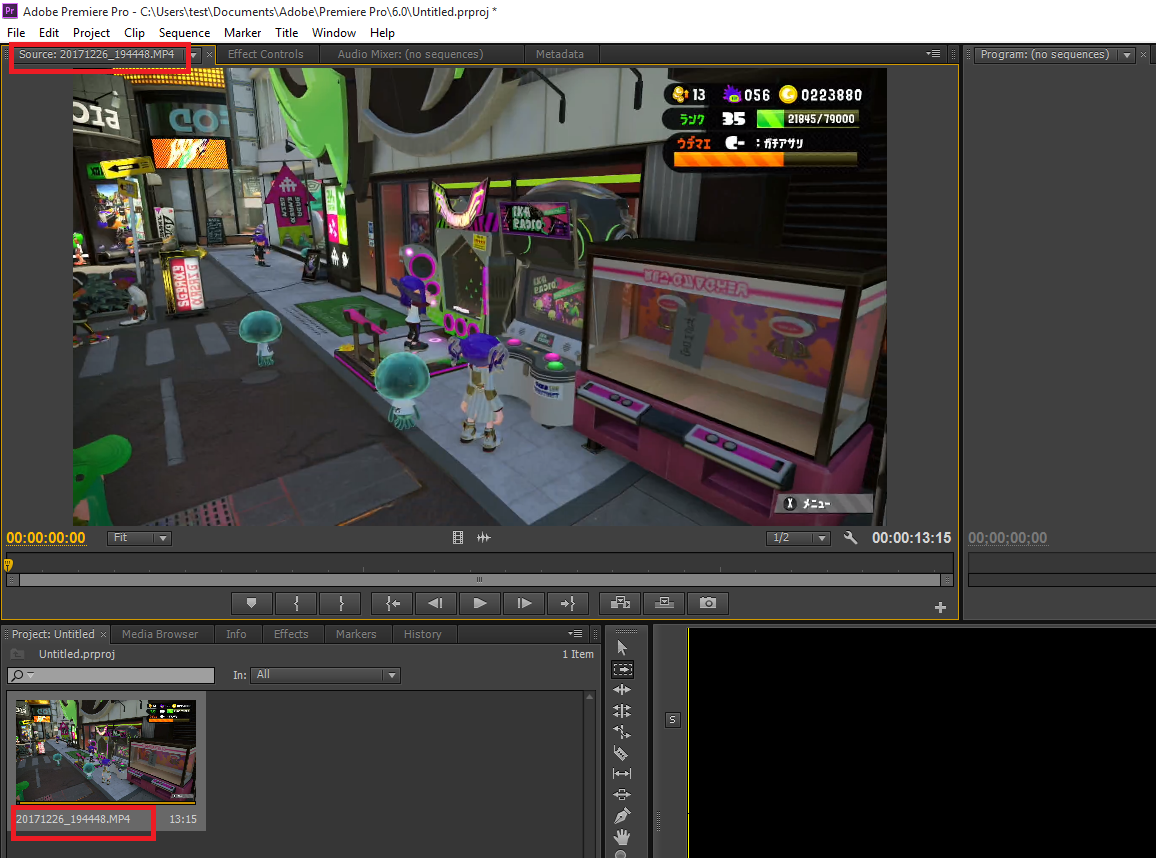The image size is (1156, 858).
Task: Click the Insert edit button
Action: 620,603
